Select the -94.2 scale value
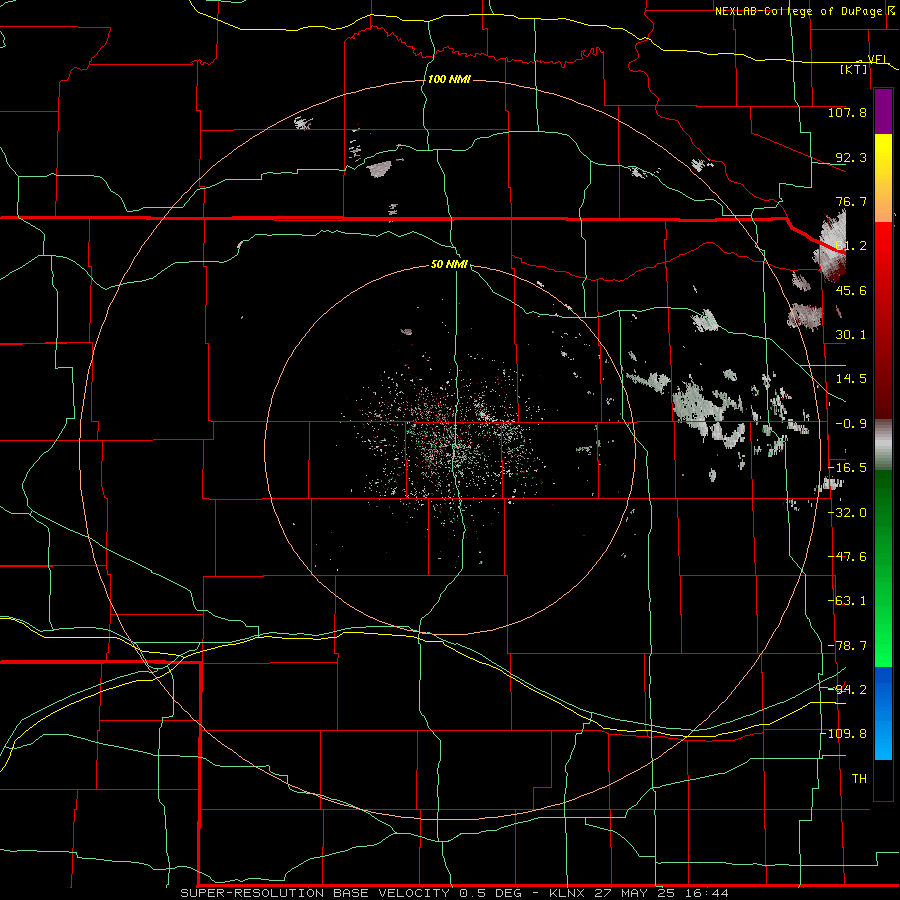Screen dimensions: 900x900 tap(847, 690)
